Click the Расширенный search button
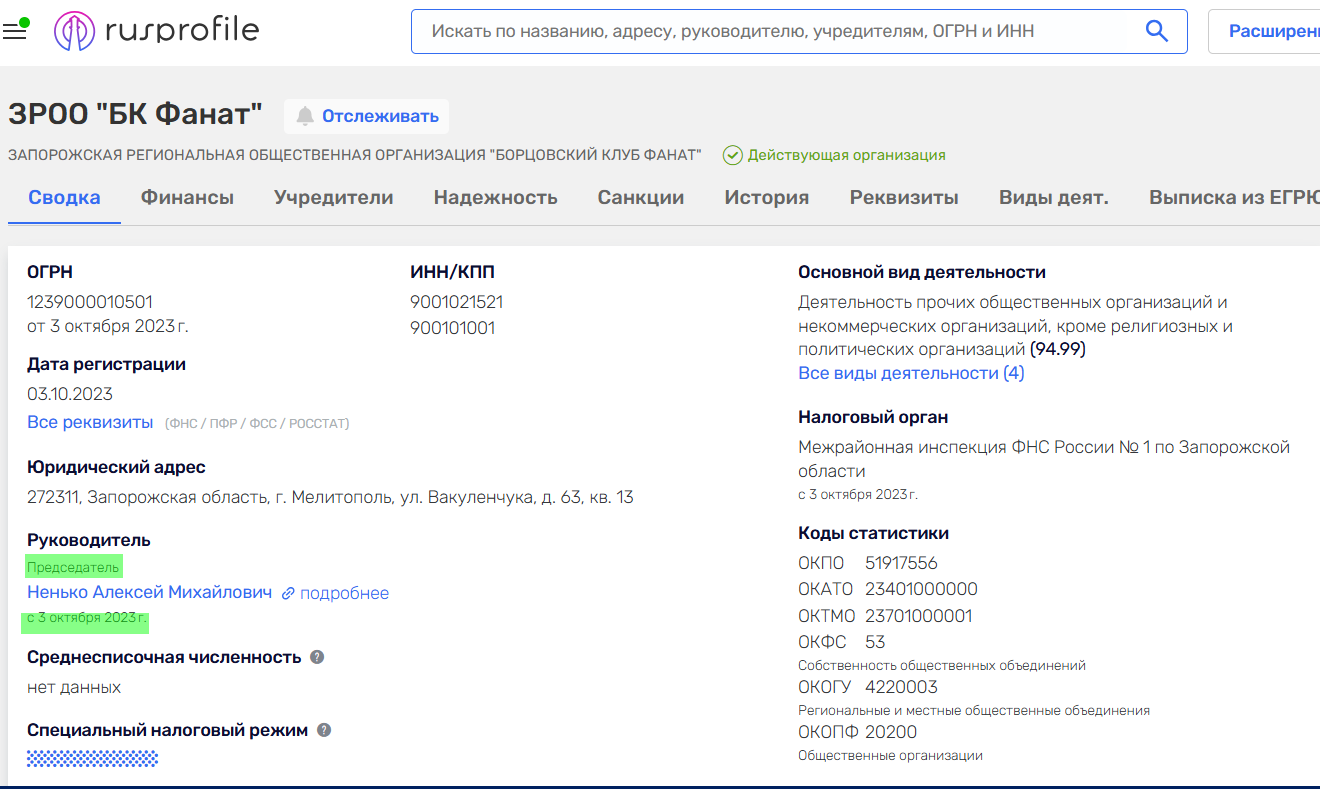The height and width of the screenshot is (789, 1320). point(1268,31)
